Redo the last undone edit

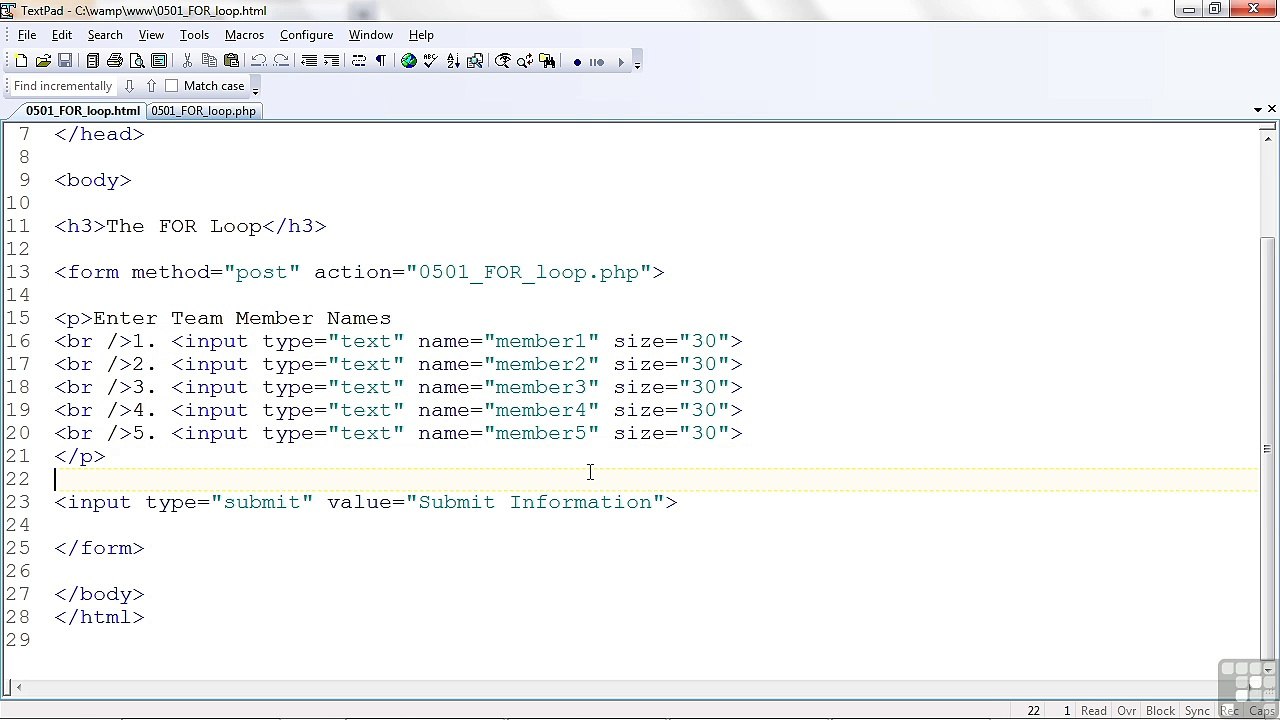281,61
